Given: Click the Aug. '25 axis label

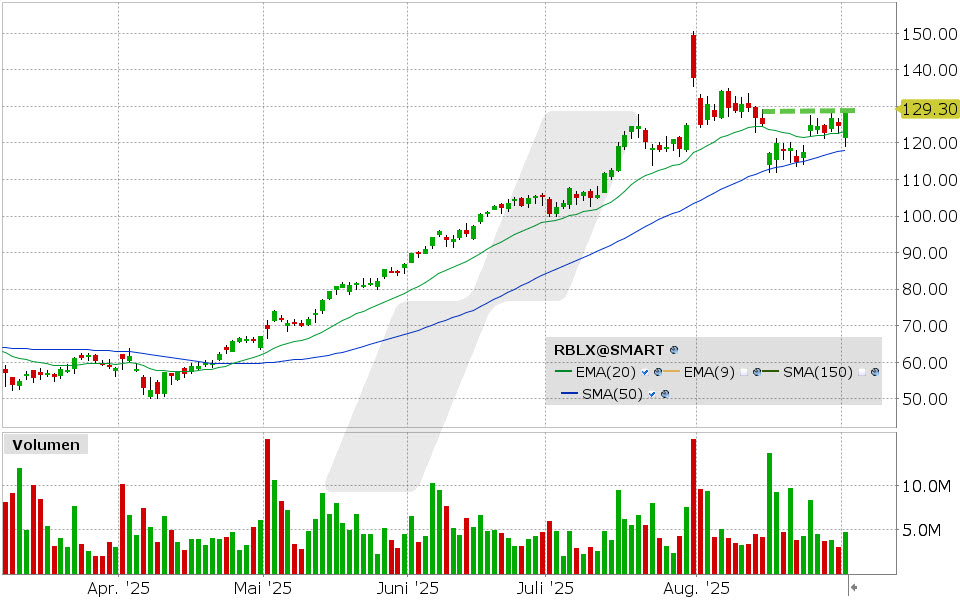Looking at the screenshot, I should coord(697,589).
